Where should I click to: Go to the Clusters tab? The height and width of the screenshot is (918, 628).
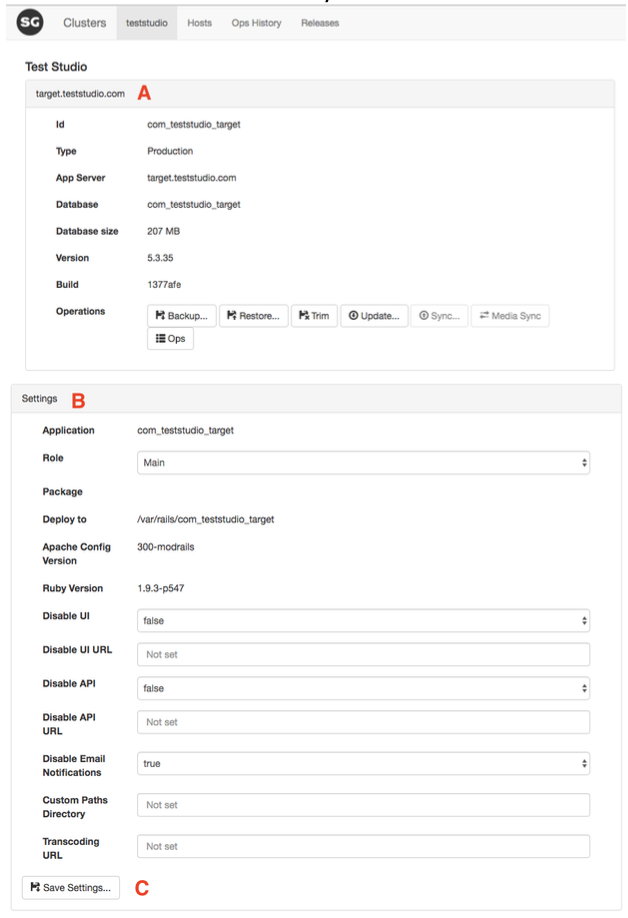pyautogui.click(x=84, y=23)
